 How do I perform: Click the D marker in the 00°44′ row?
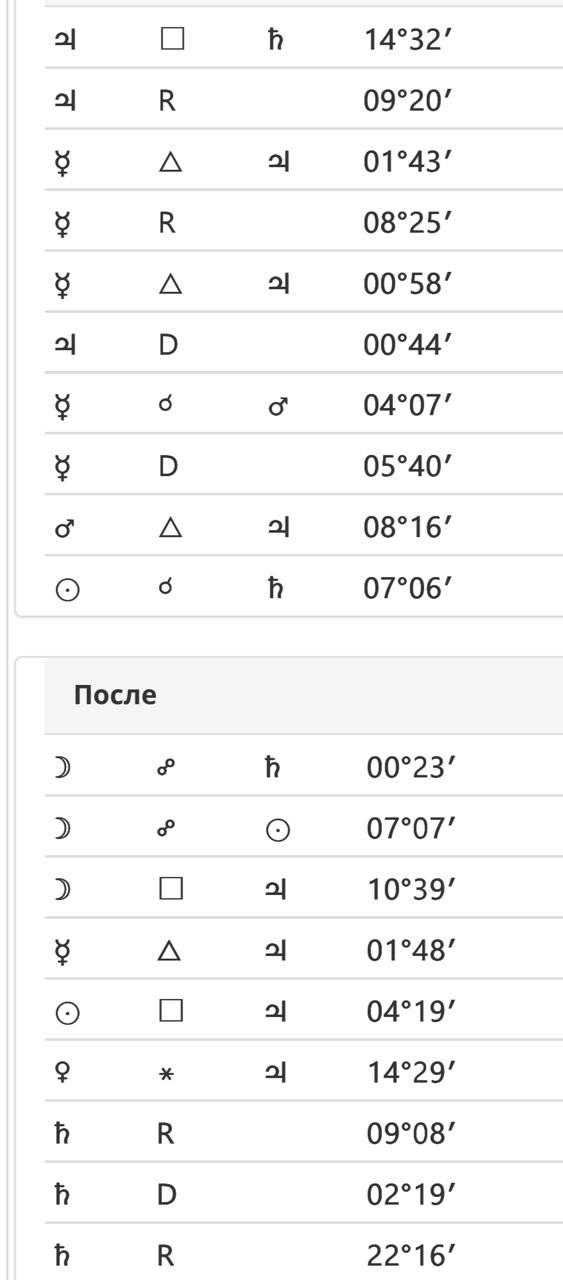point(168,345)
